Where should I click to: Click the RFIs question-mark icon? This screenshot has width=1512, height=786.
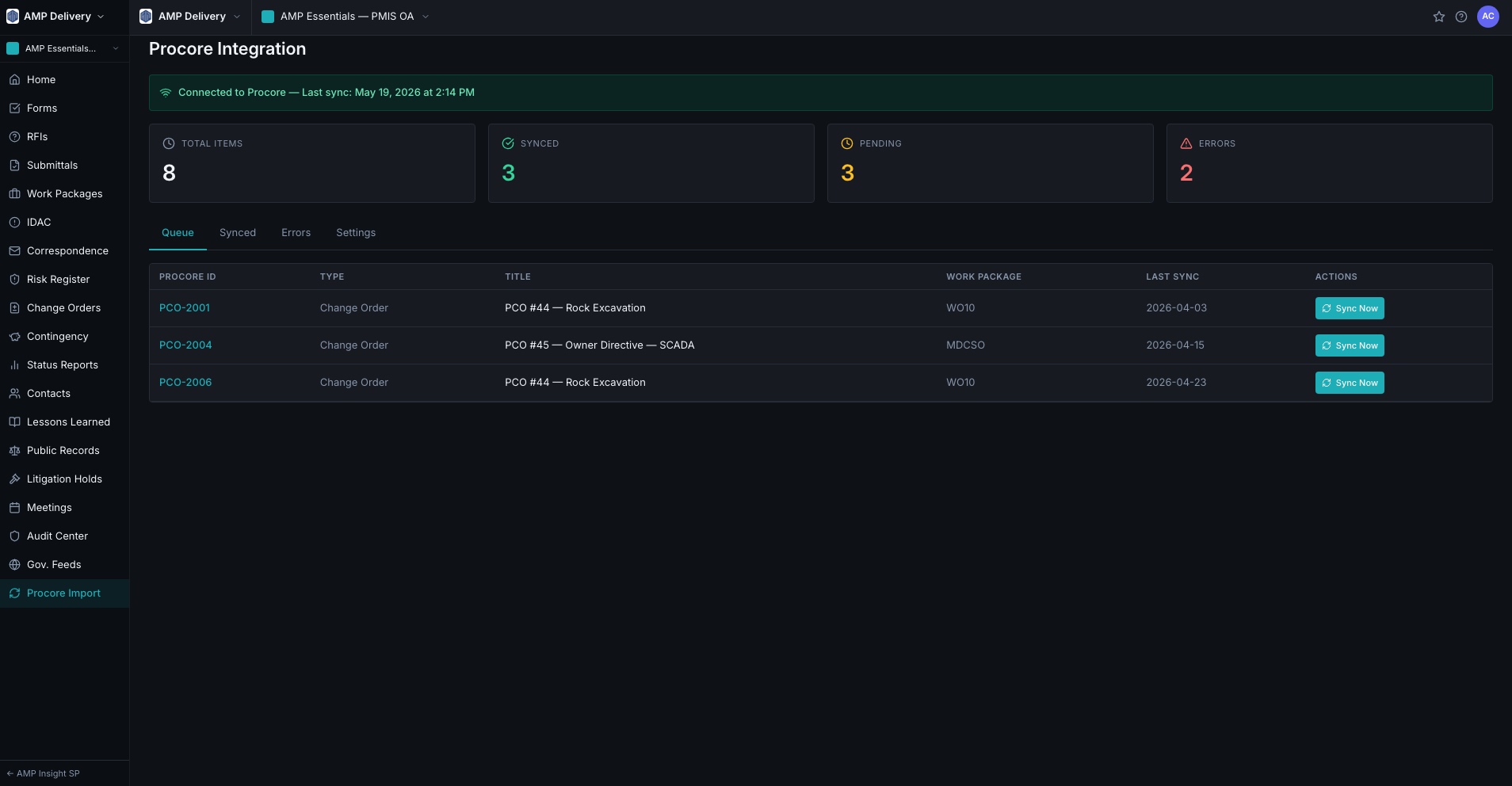(x=14, y=137)
